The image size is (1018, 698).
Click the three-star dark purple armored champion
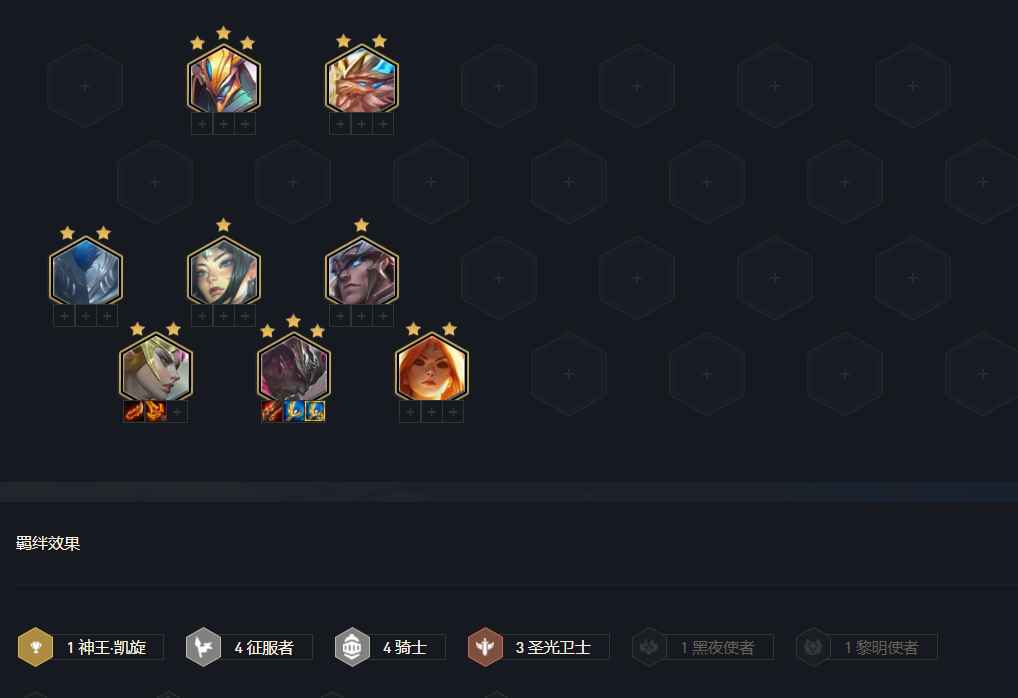point(293,367)
